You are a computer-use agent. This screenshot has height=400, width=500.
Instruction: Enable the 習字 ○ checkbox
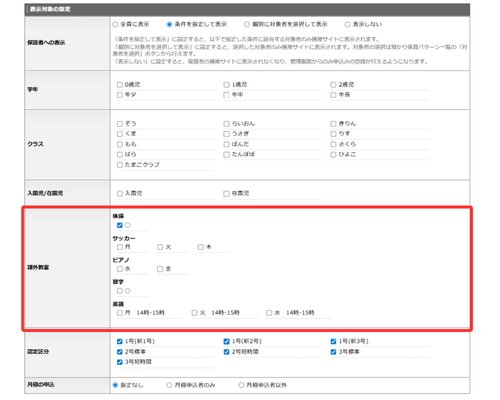click(120, 291)
